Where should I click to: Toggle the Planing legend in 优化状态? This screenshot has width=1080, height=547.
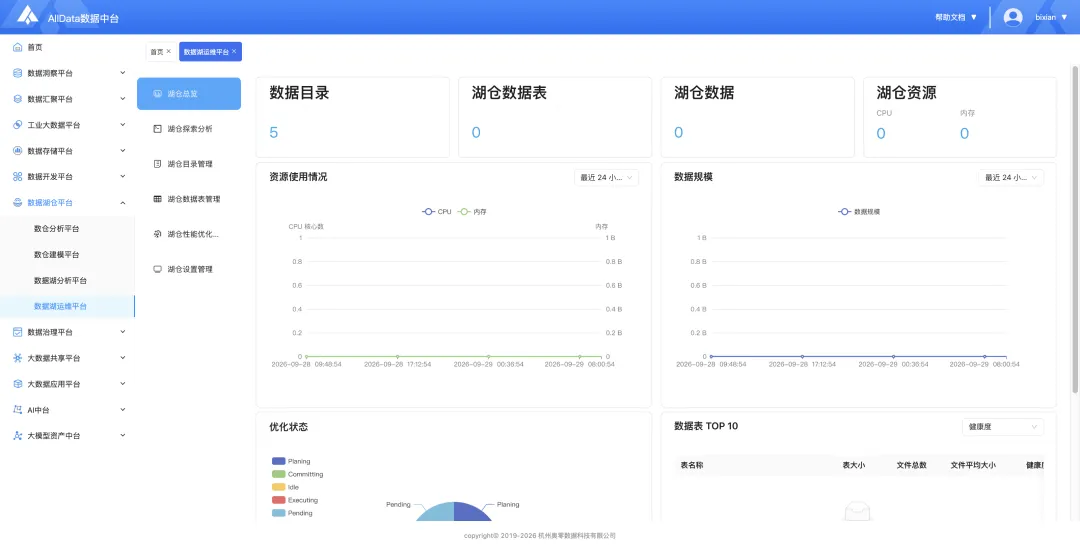(291, 461)
